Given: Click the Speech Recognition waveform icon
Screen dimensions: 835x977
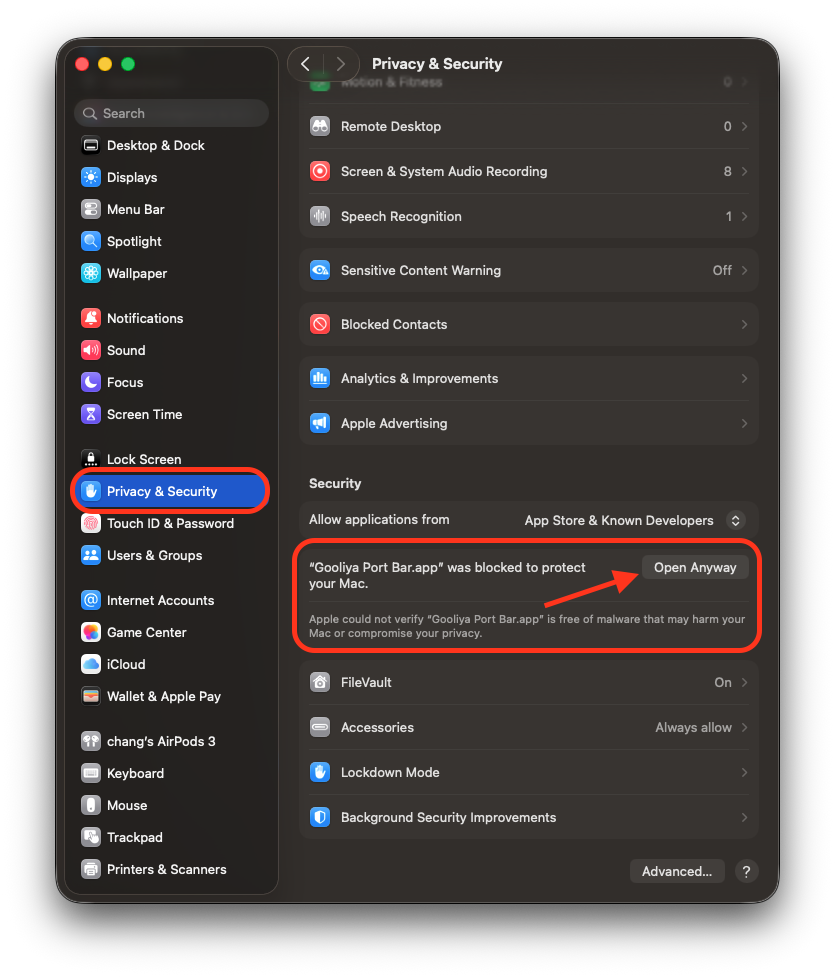Looking at the screenshot, I should coord(320,216).
